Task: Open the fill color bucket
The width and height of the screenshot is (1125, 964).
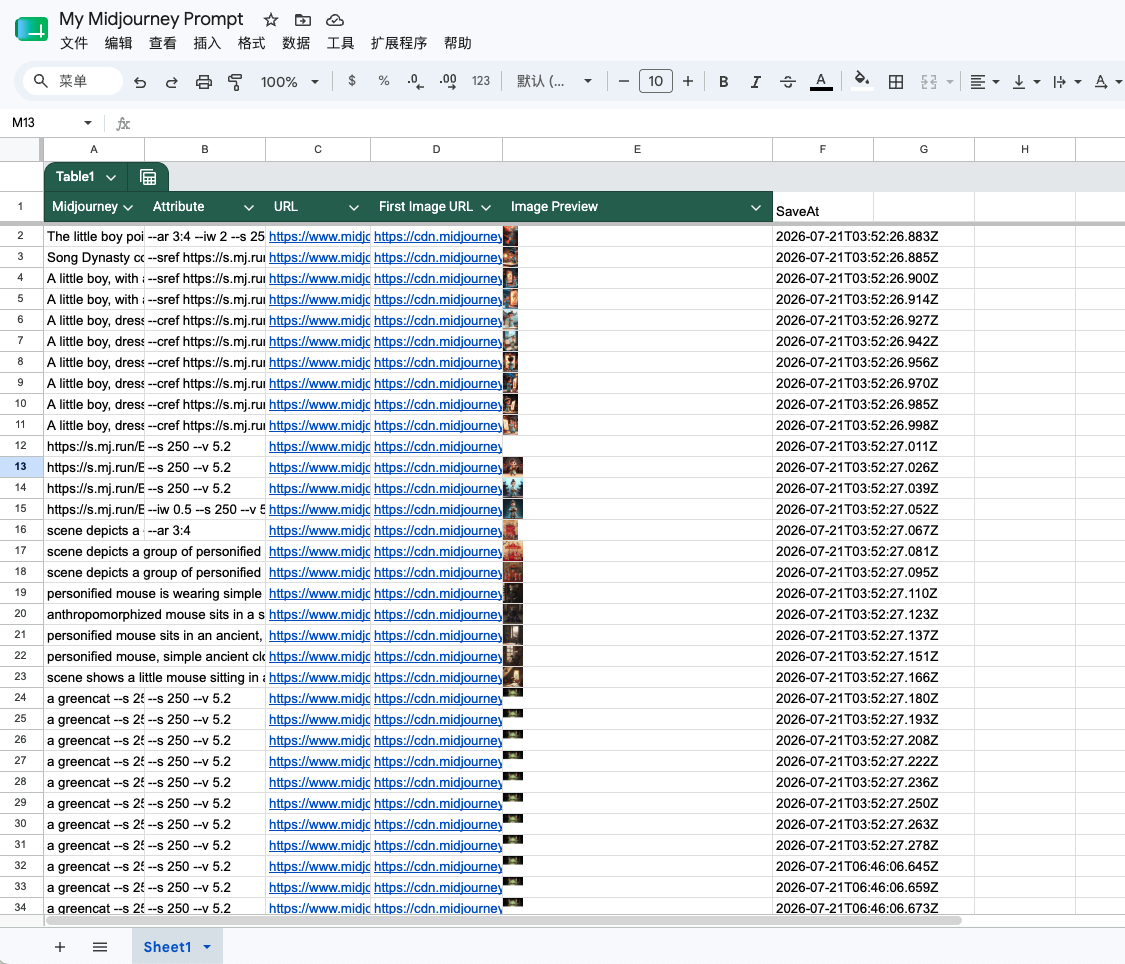Action: click(x=862, y=80)
